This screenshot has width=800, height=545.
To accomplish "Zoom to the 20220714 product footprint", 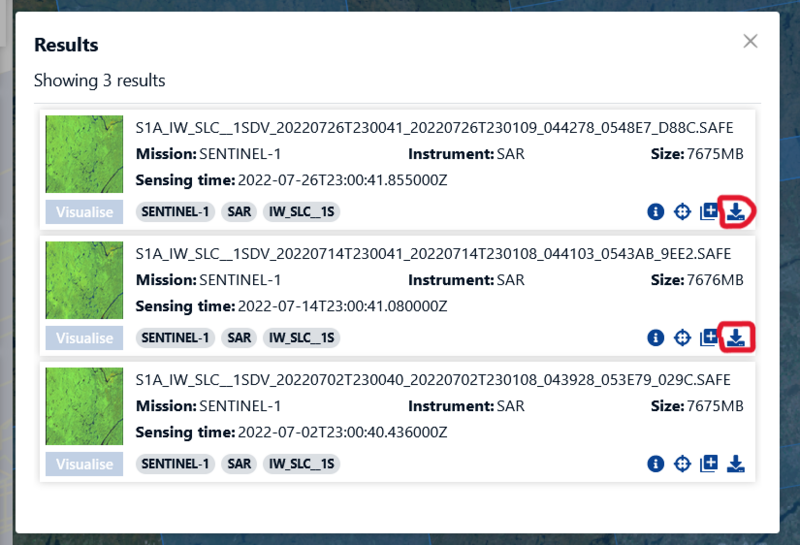I will tap(683, 337).
